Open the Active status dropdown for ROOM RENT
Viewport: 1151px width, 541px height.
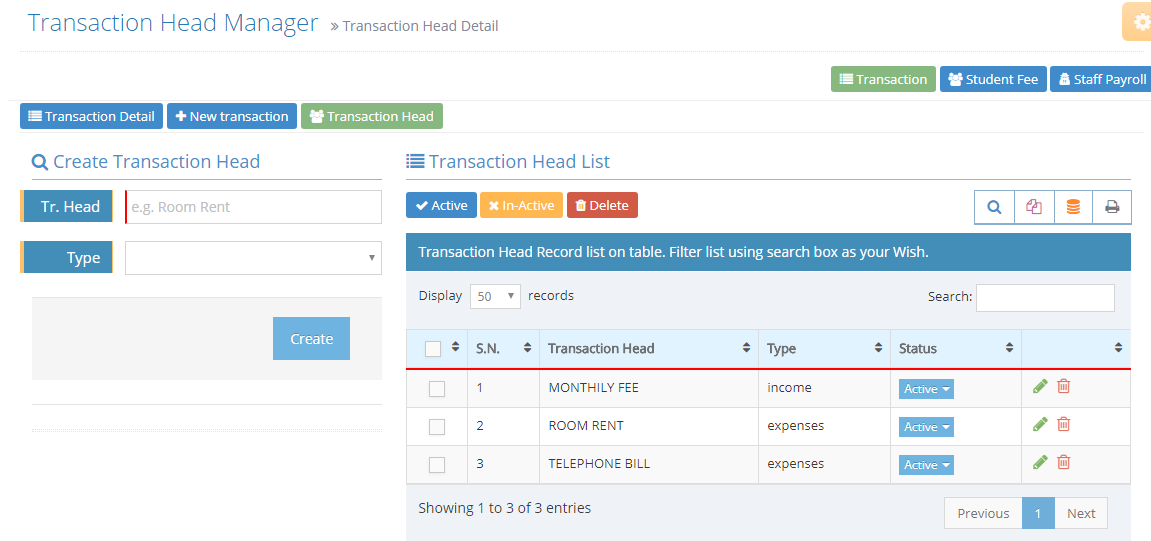926,427
